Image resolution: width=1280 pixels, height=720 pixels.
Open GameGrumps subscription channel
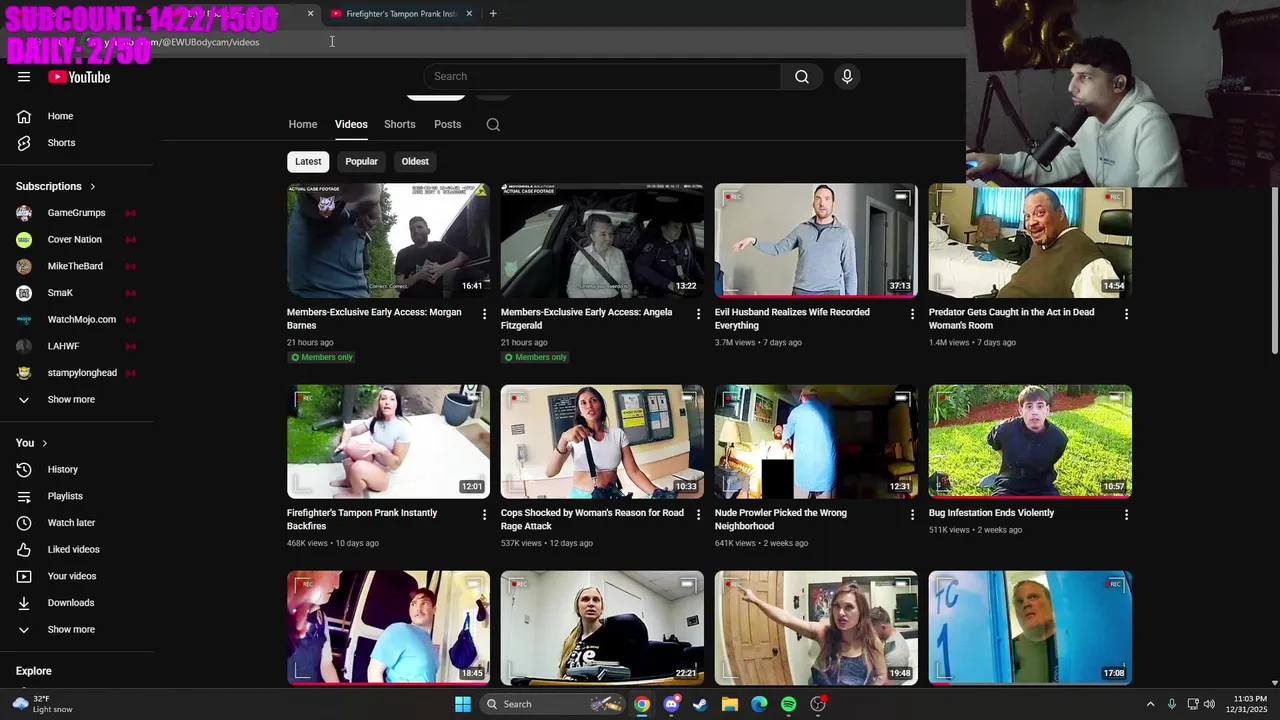[78, 213]
